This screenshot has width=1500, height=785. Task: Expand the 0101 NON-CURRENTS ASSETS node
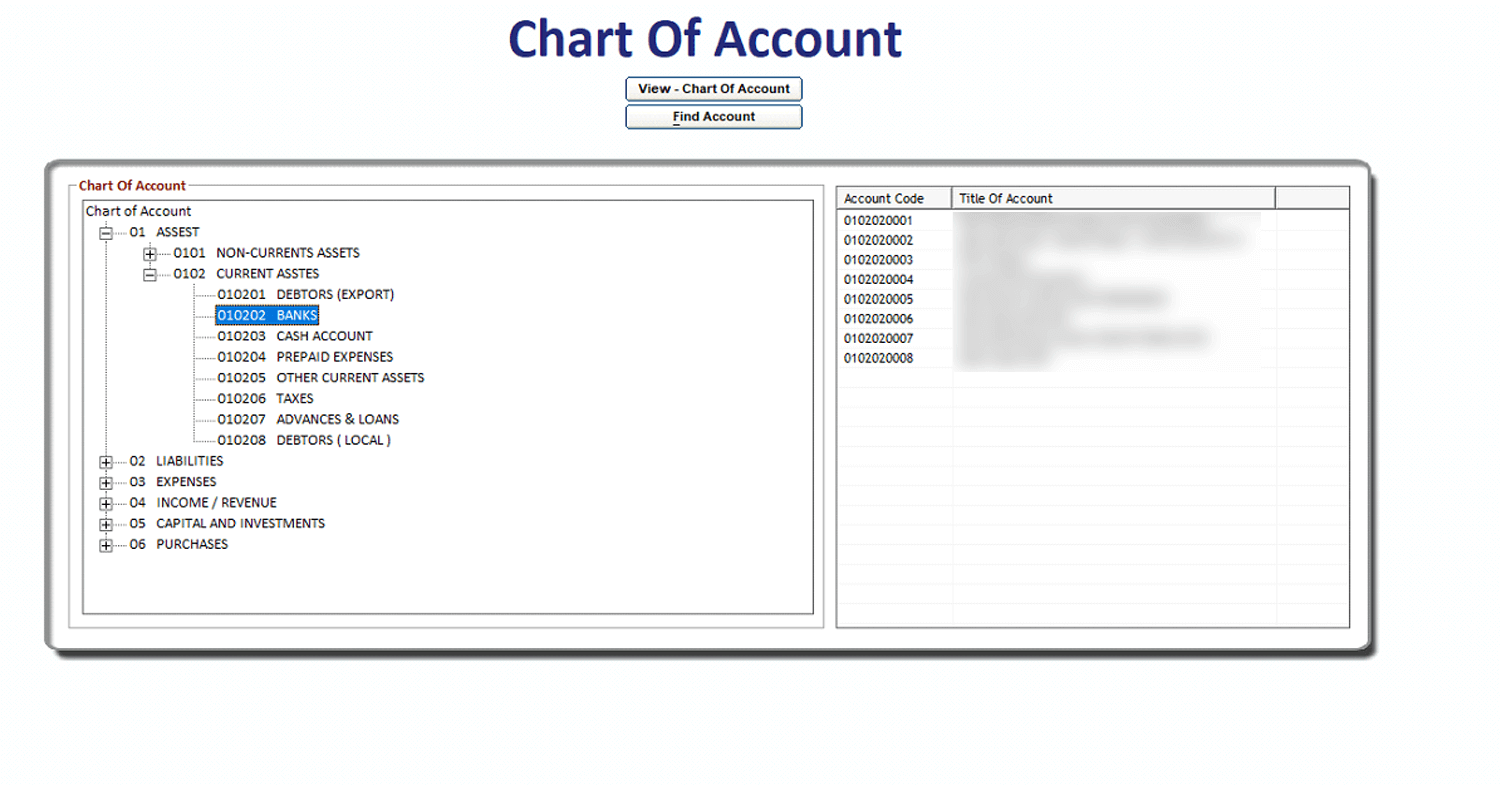150,254
